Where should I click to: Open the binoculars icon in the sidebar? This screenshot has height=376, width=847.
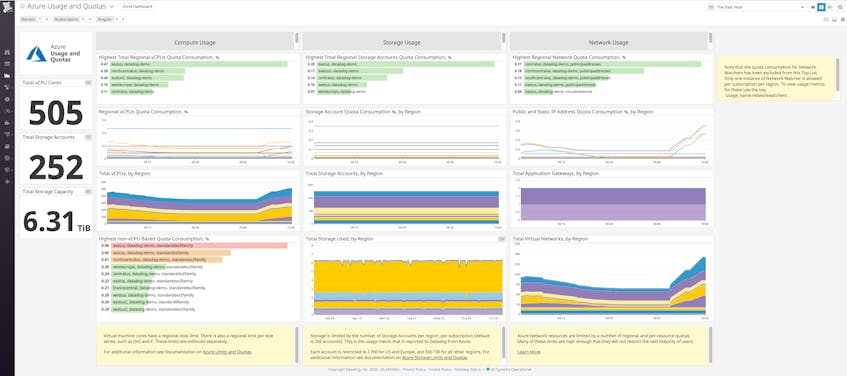[x=7, y=52]
